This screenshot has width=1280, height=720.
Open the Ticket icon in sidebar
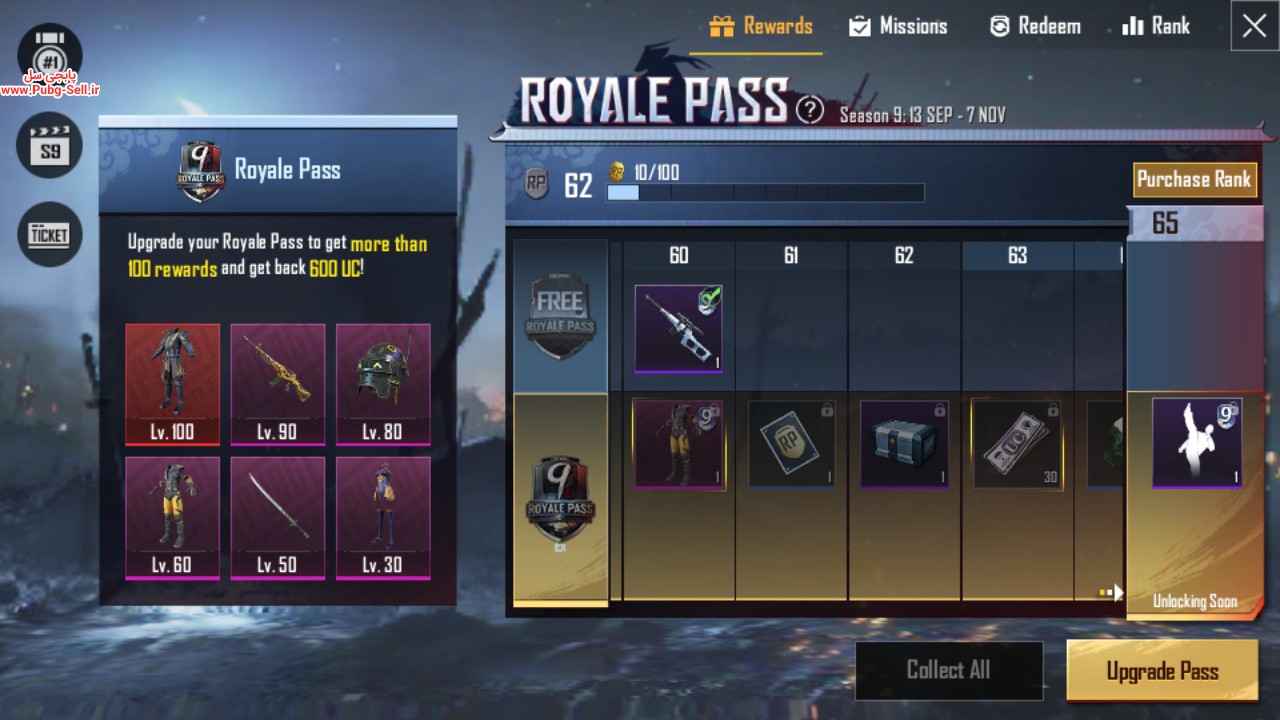[50, 234]
